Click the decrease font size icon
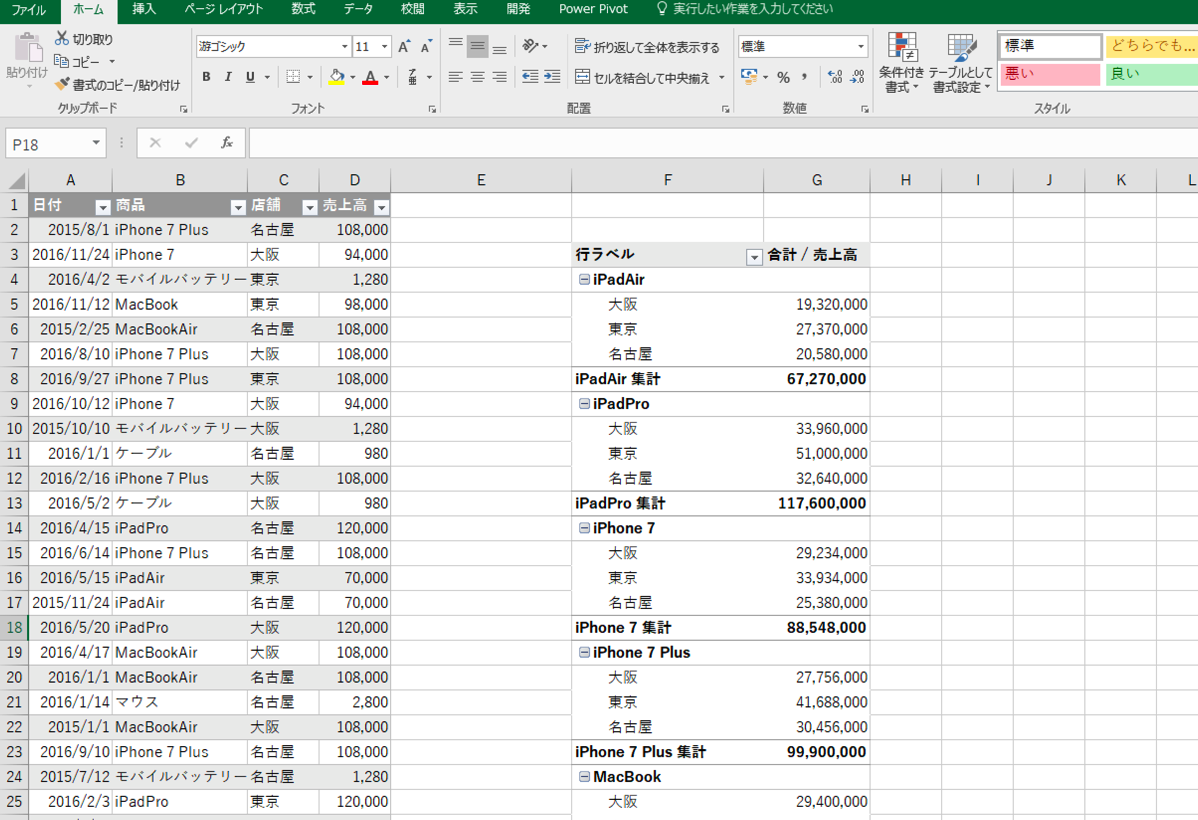This screenshot has width=1198, height=820. 426,47
